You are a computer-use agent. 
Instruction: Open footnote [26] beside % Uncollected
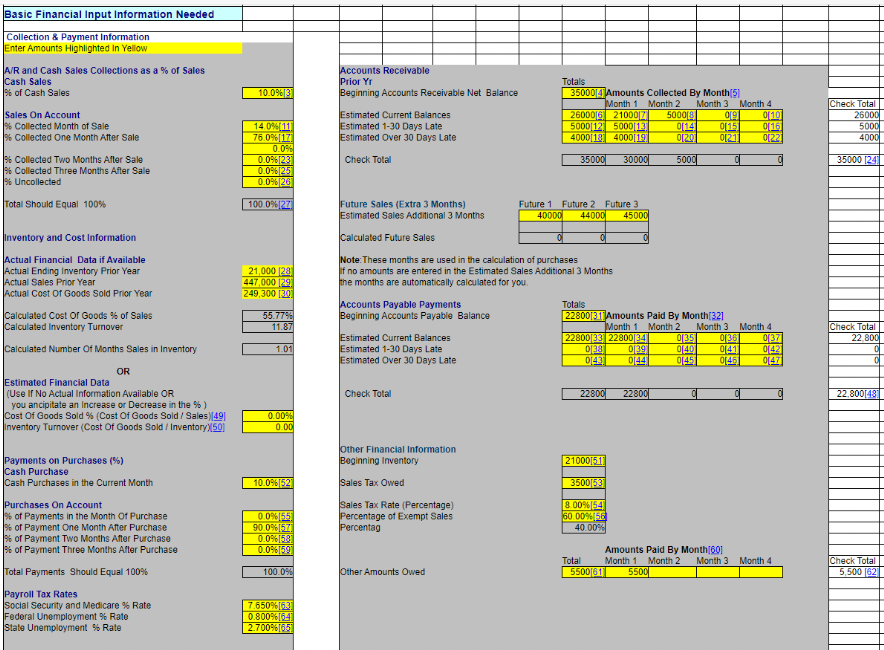tap(286, 182)
